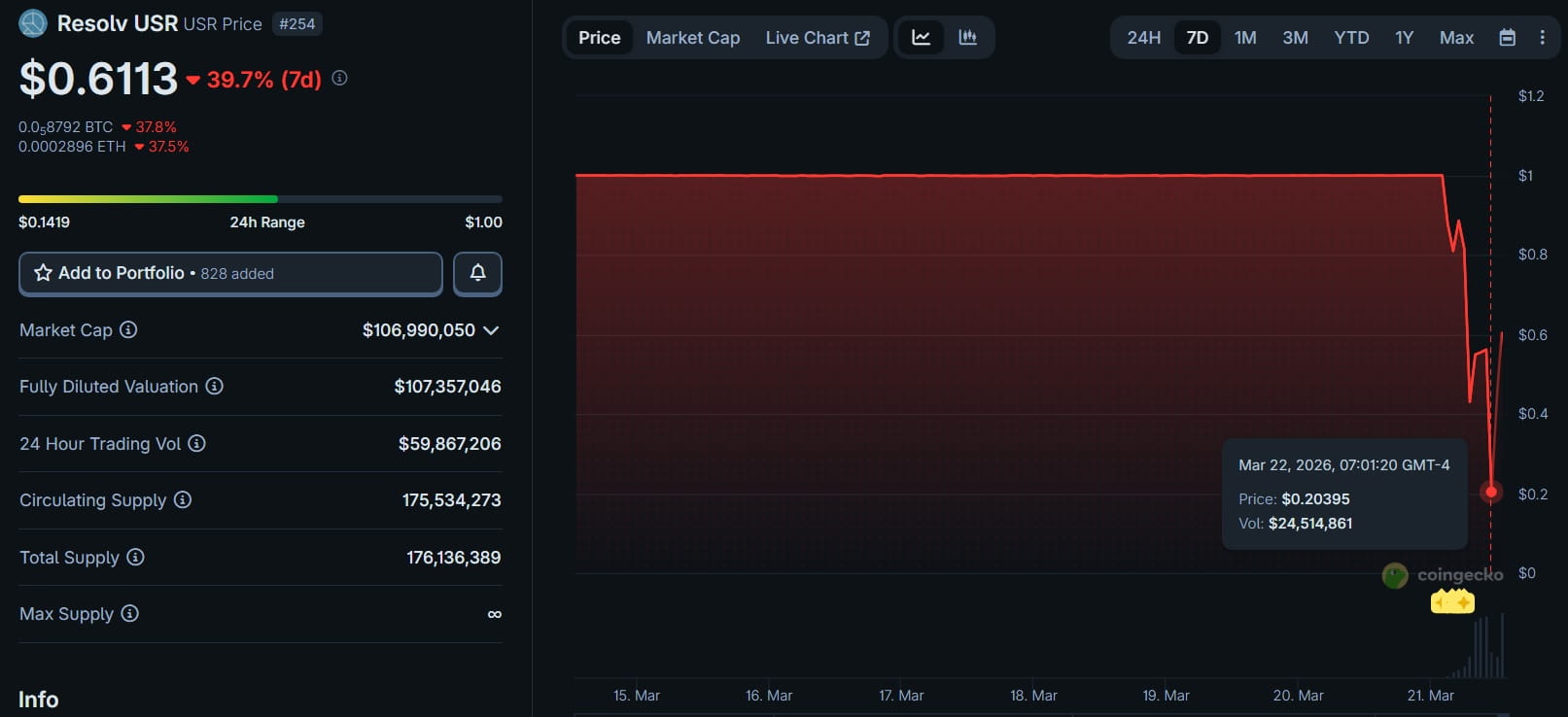Click the $106,990,050 market cap value
Screen dimensions: 1568x717
pos(419,330)
